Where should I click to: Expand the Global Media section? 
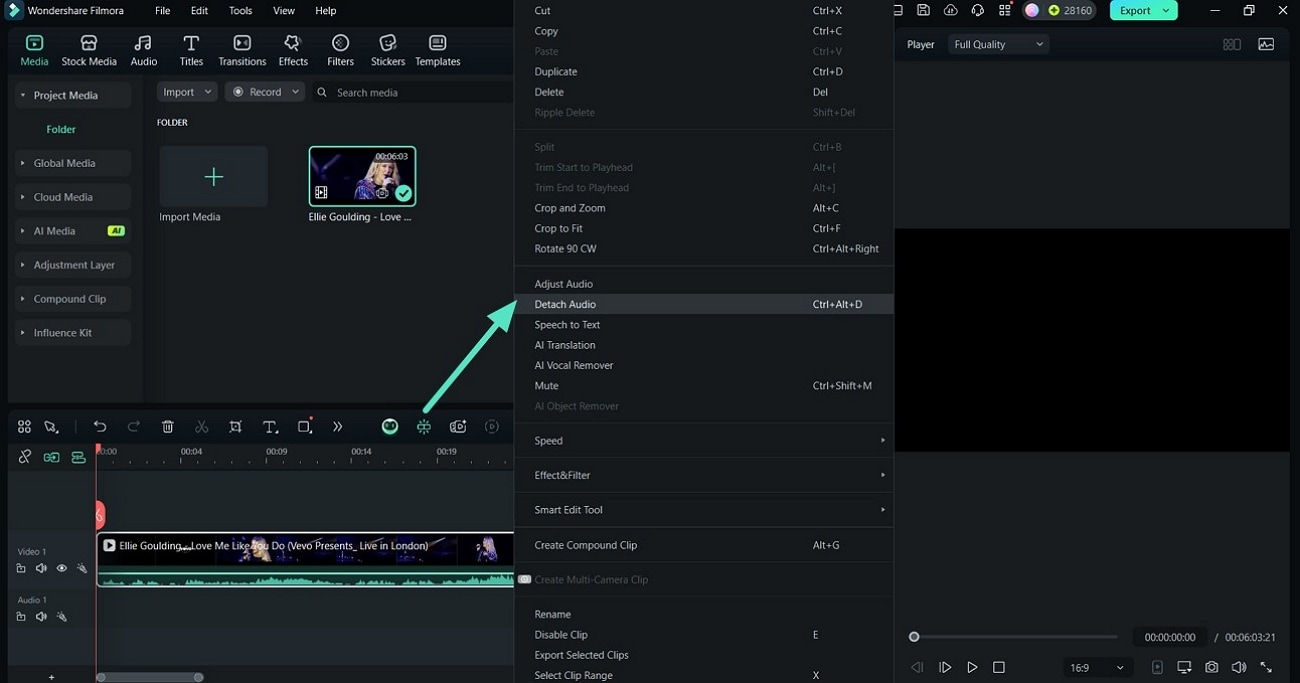point(73,163)
